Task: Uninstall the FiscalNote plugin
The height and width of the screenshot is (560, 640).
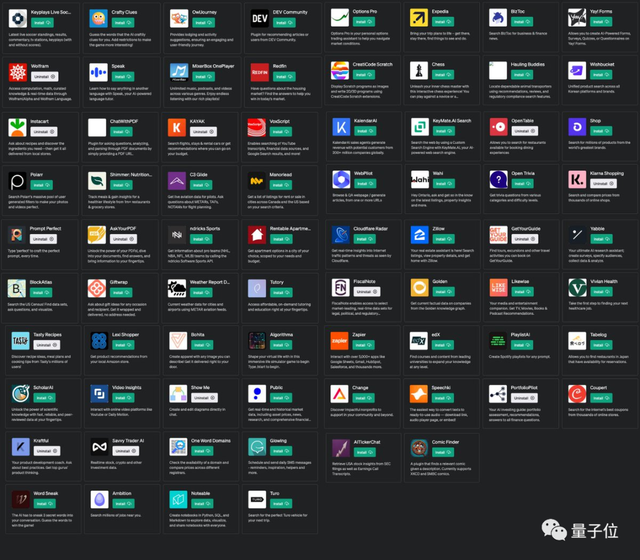Action: (367, 292)
